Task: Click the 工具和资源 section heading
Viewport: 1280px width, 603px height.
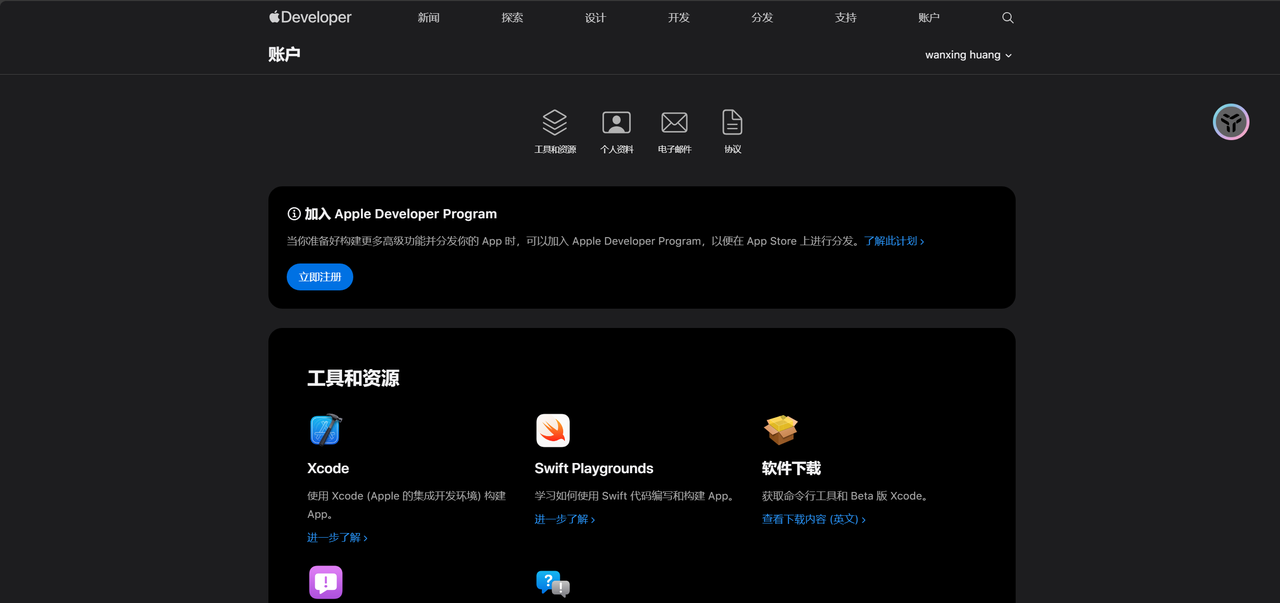Action: click(353, 378)
